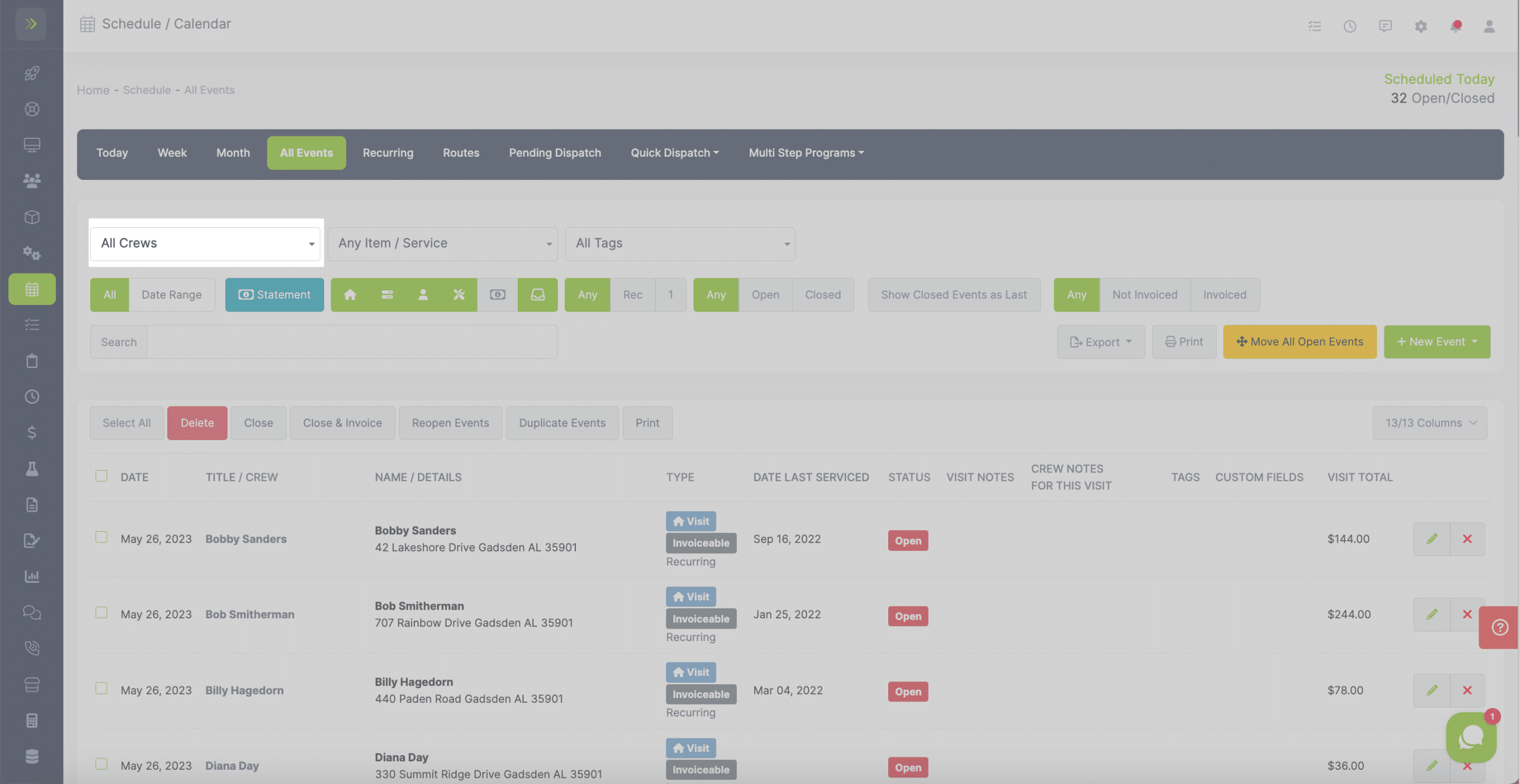Tick the checkbox for Bob Smitherman row

pyautogui.click(x=102, y=612)
